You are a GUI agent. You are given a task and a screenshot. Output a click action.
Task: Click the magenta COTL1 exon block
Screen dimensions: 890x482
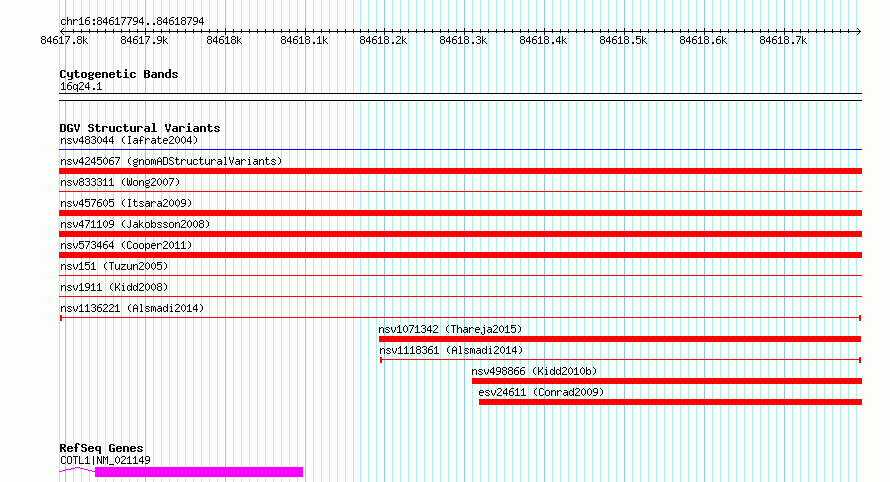tap(199, 472)
